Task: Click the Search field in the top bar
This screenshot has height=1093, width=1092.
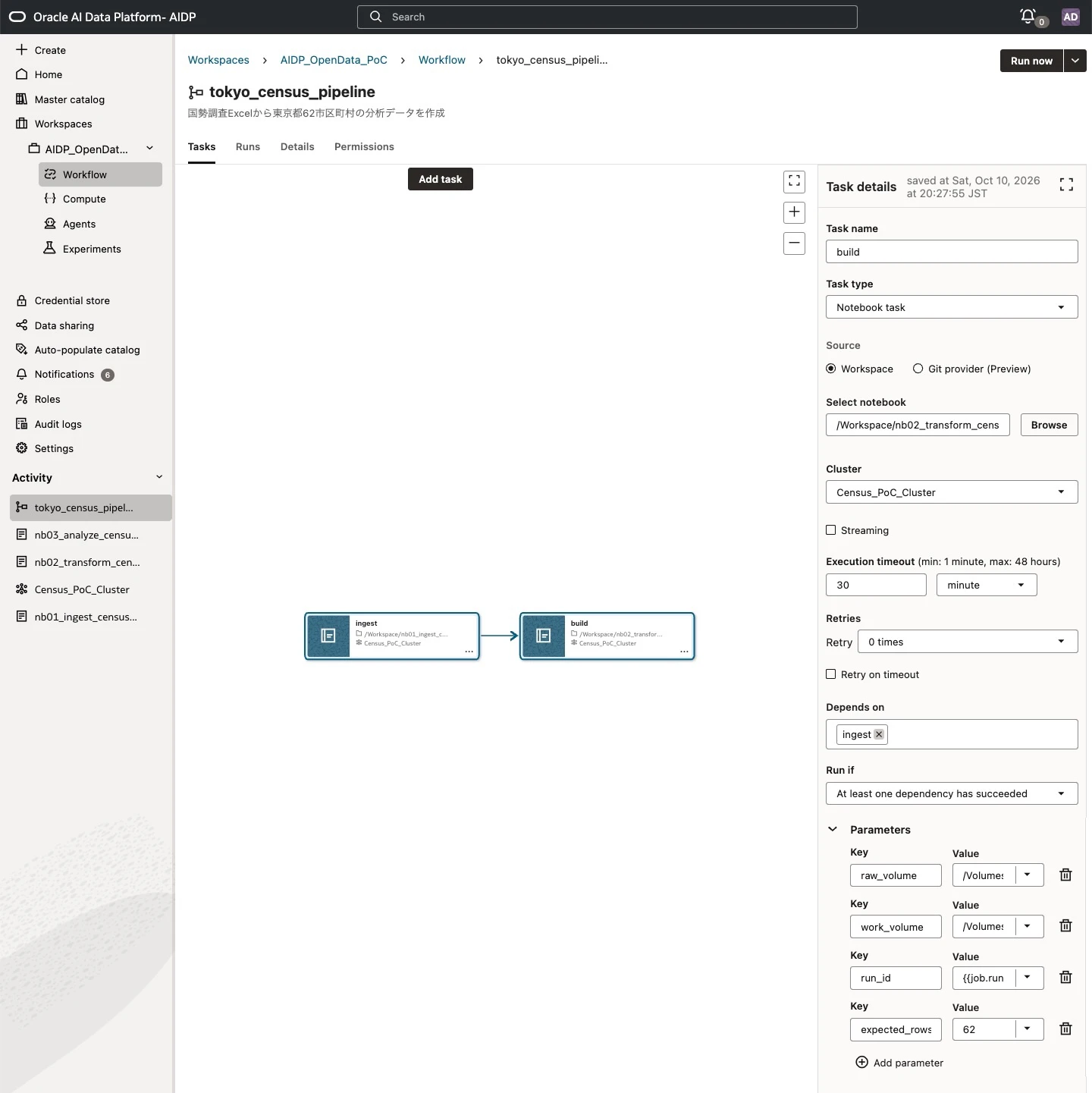Action: click(x=607, y=17)
